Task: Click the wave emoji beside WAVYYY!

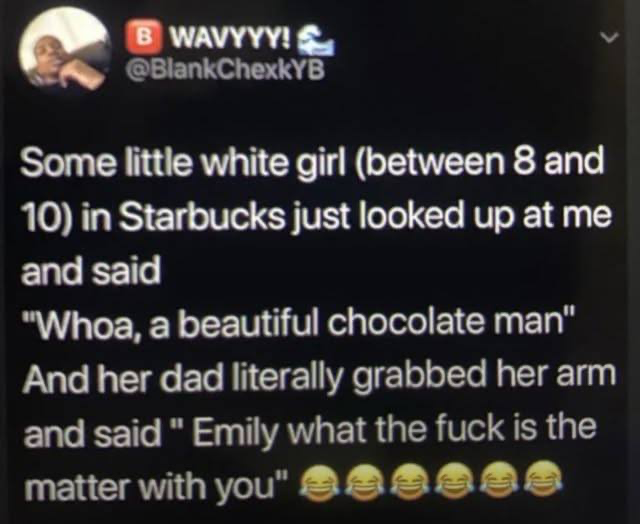Action: click(x=316, y=40)
